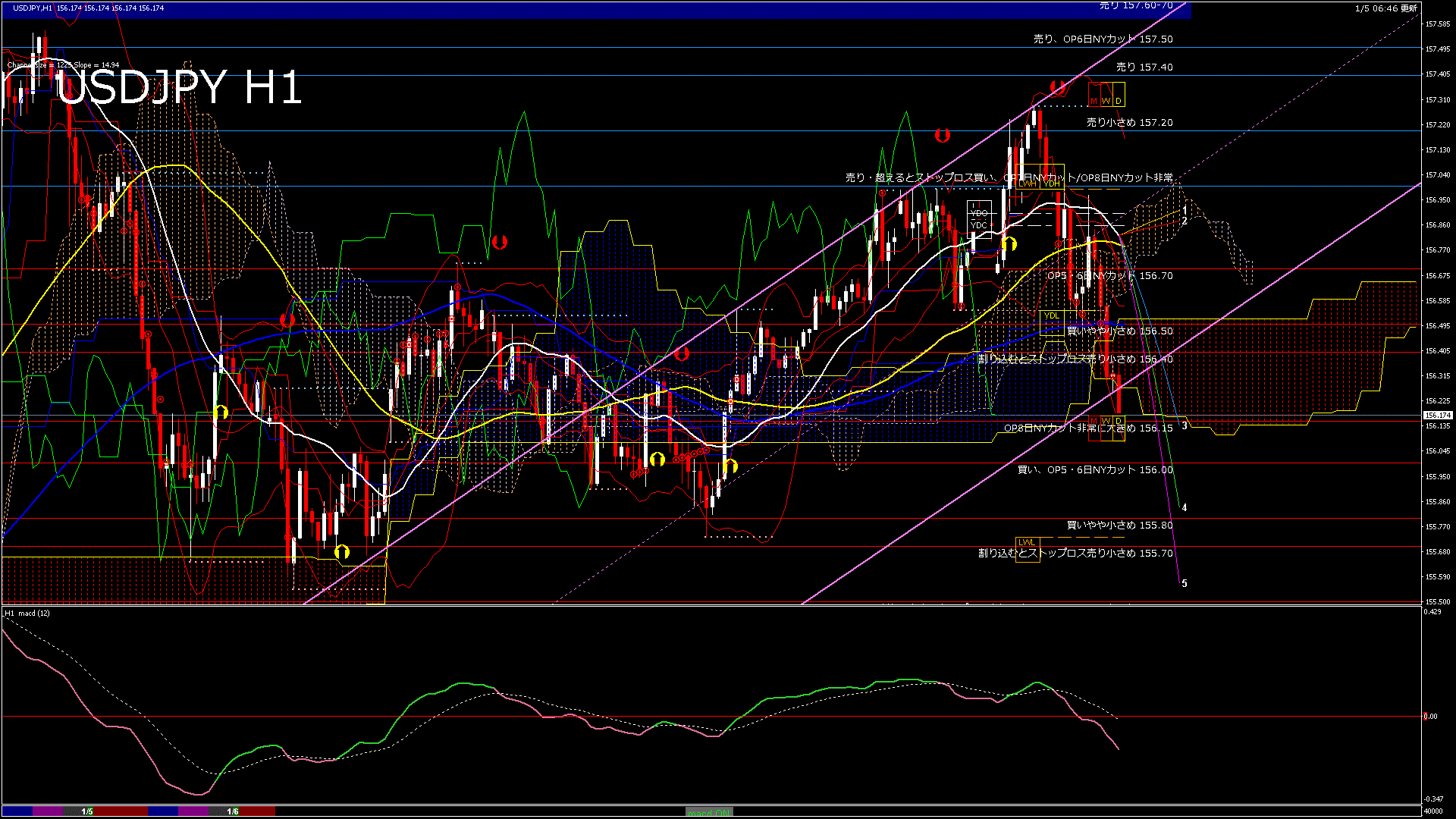Select the '買い、OP5・6日NYカット 156.00' label
The image size is (1456, 819).
pos(1094,470)
